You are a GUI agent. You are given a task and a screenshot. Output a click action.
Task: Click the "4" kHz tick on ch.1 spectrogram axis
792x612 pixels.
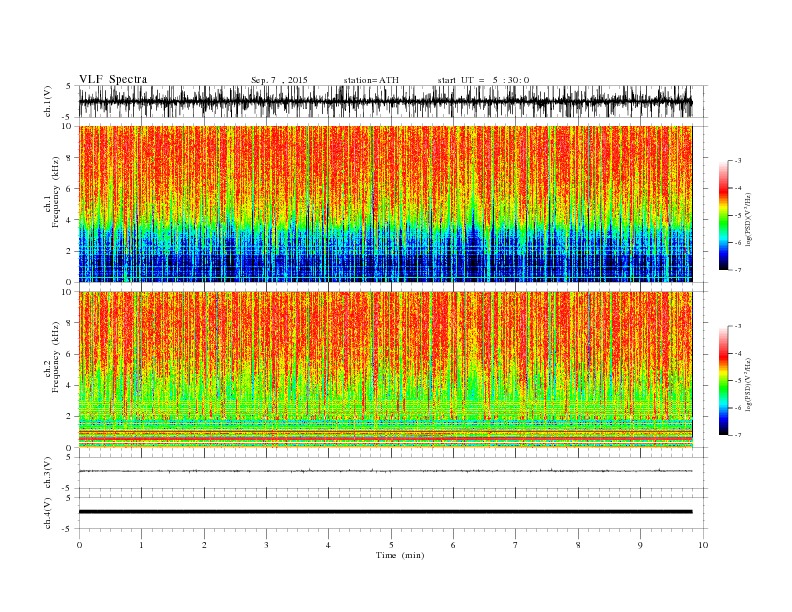(x=70, y=220)
